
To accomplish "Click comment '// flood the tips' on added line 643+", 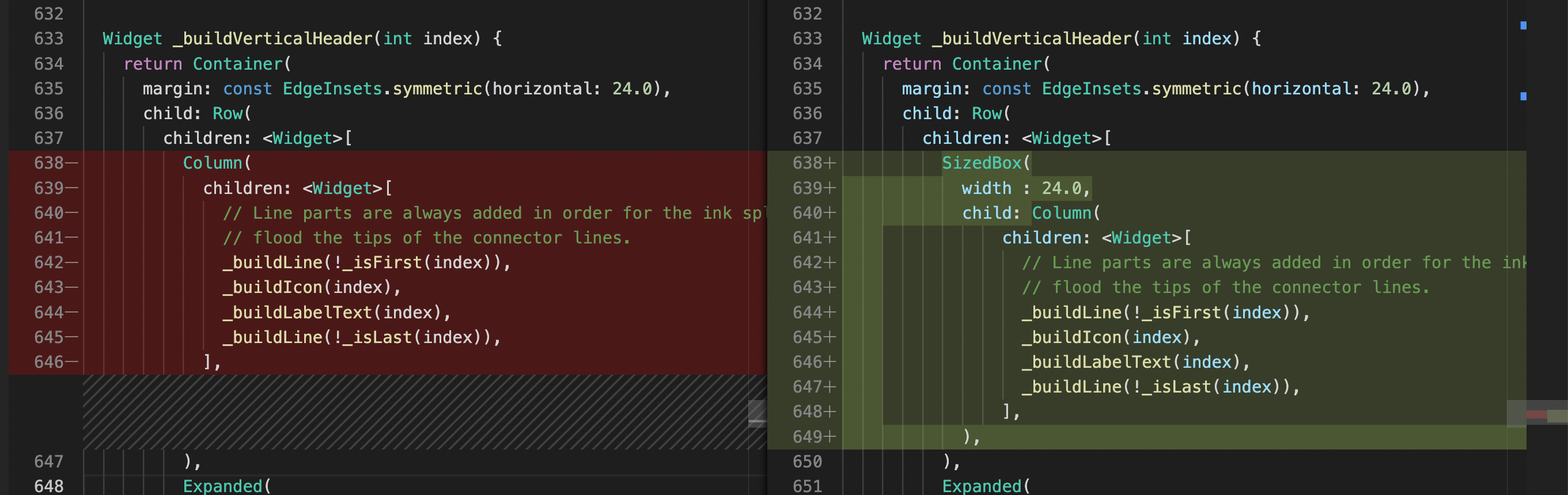I will [1106, 287].
